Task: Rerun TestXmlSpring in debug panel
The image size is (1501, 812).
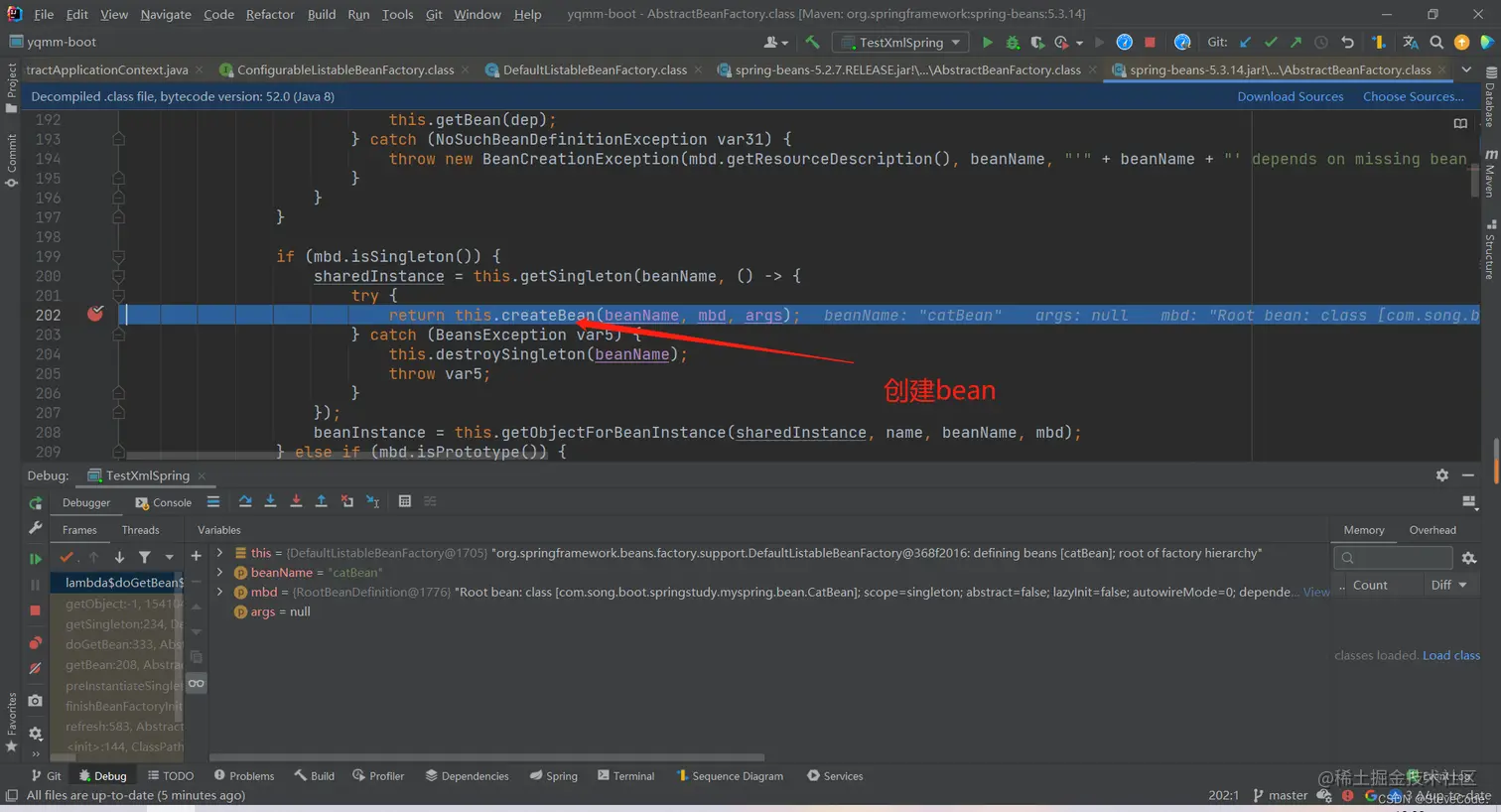Action: pyautogui.click(x=36, y=503)
